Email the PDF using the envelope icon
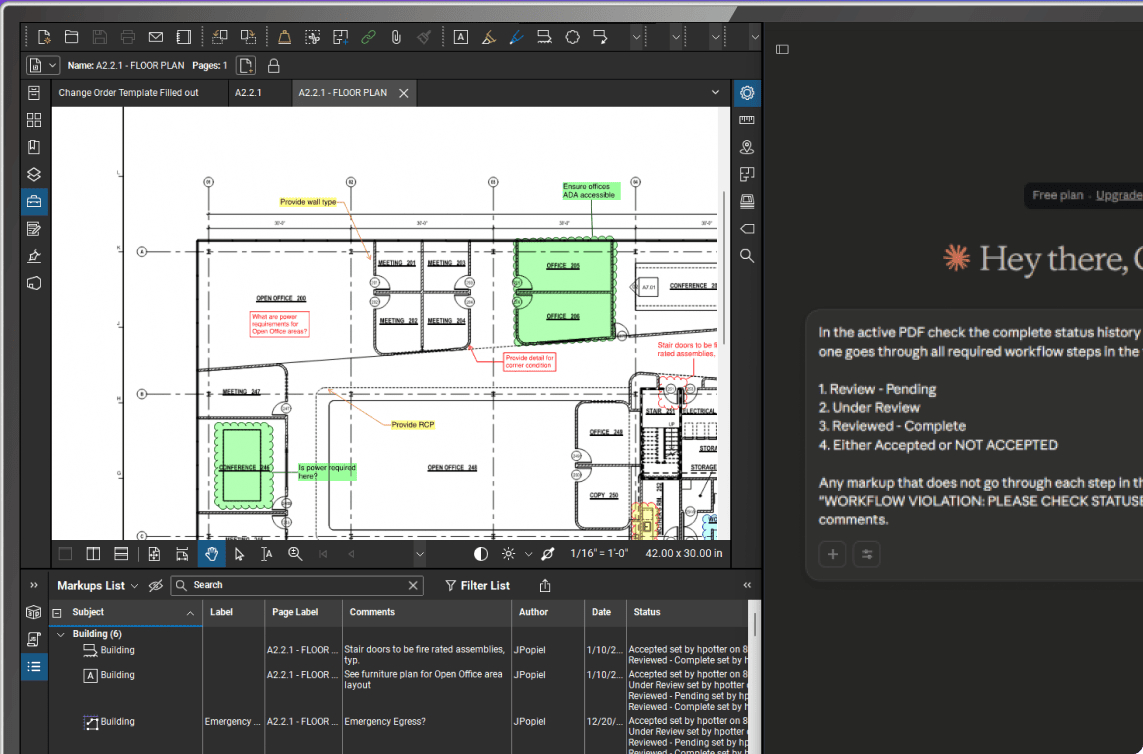1143x754 pixels. pos(155,36)
